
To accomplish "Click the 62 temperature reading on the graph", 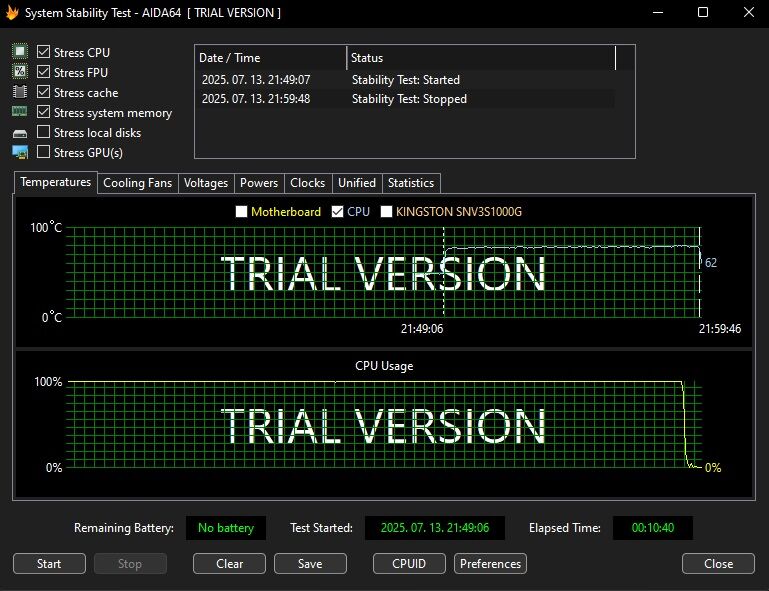I will click(x=711, y=263).
